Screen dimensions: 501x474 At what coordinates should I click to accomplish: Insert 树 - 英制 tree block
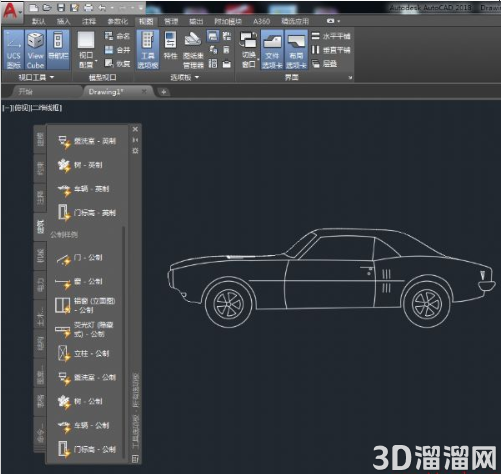click(x=80, y=165)
